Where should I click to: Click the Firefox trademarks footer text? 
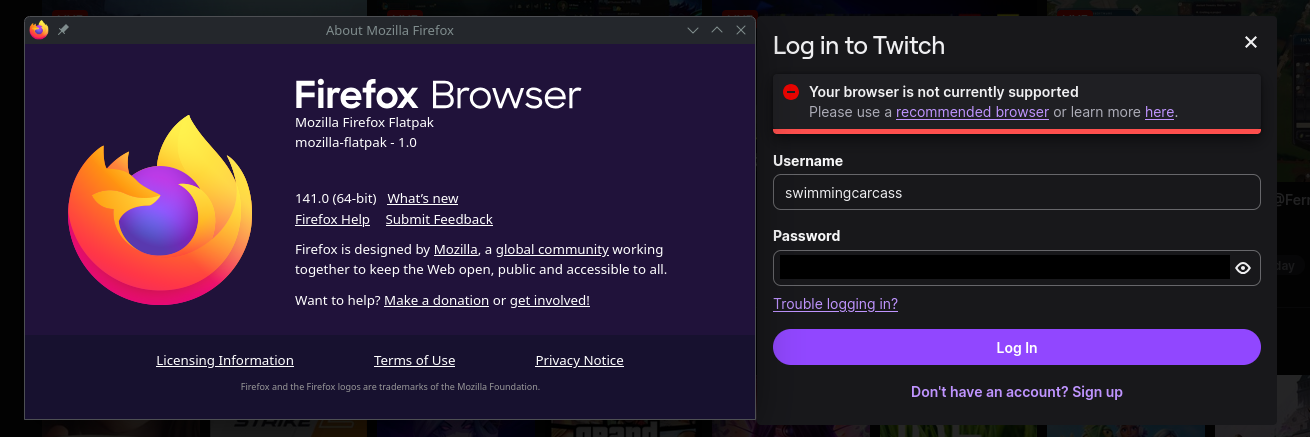[x=390, y=387]
